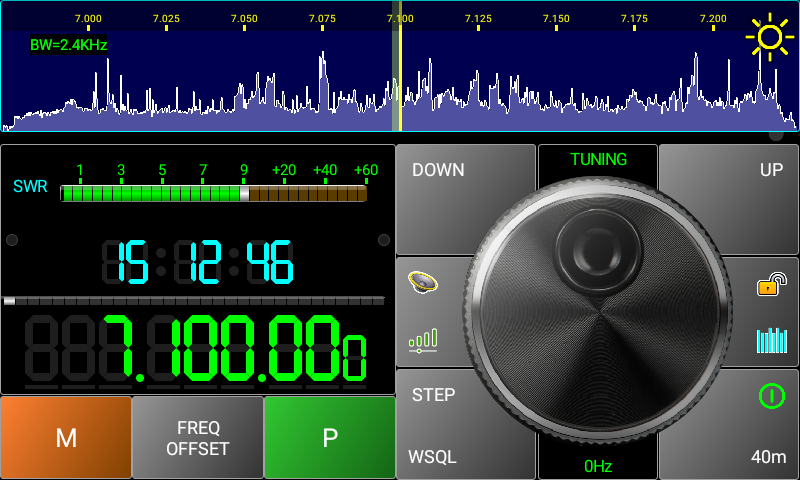Tap the yellow sun brightness icon
The width and height of the screenshot is (800, 480).
coord(768,37)
